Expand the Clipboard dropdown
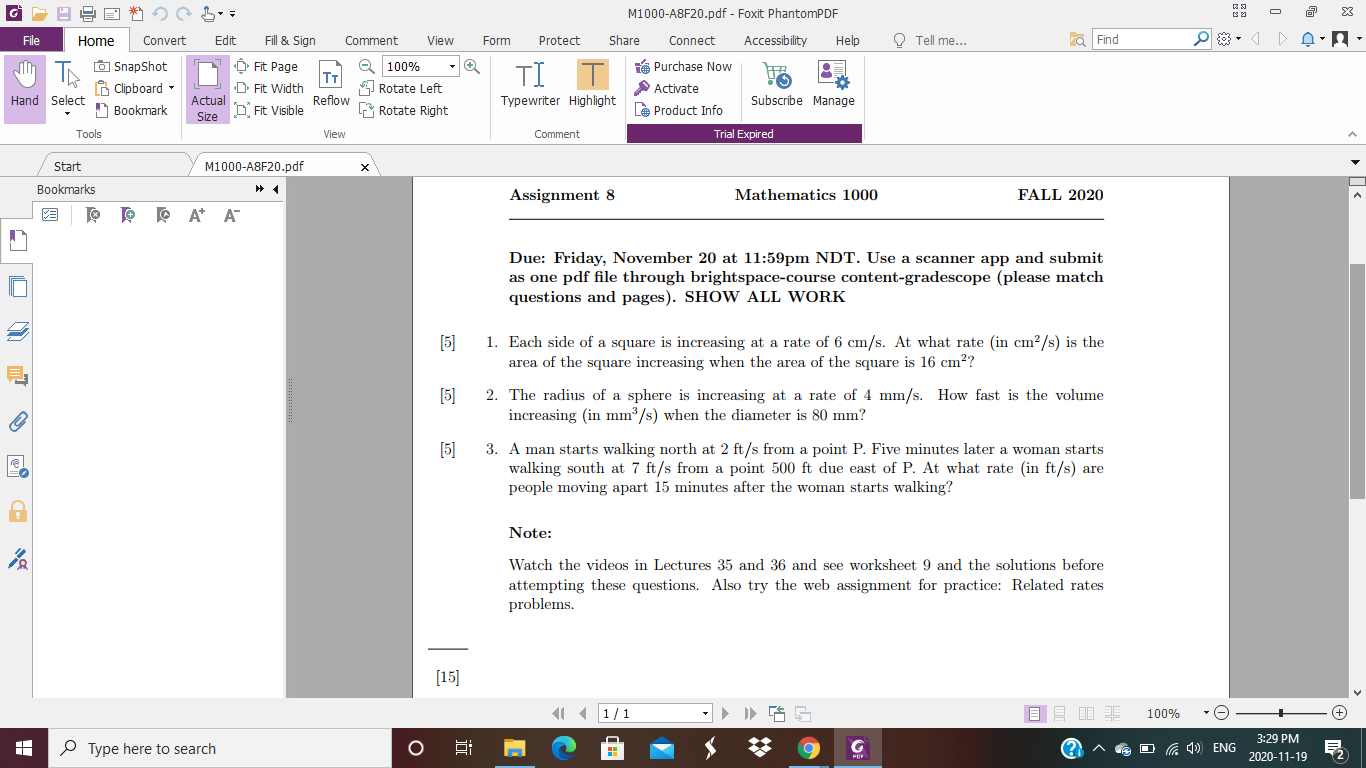1366x768 pixels. pyautogui.click(x=171, y=88)
